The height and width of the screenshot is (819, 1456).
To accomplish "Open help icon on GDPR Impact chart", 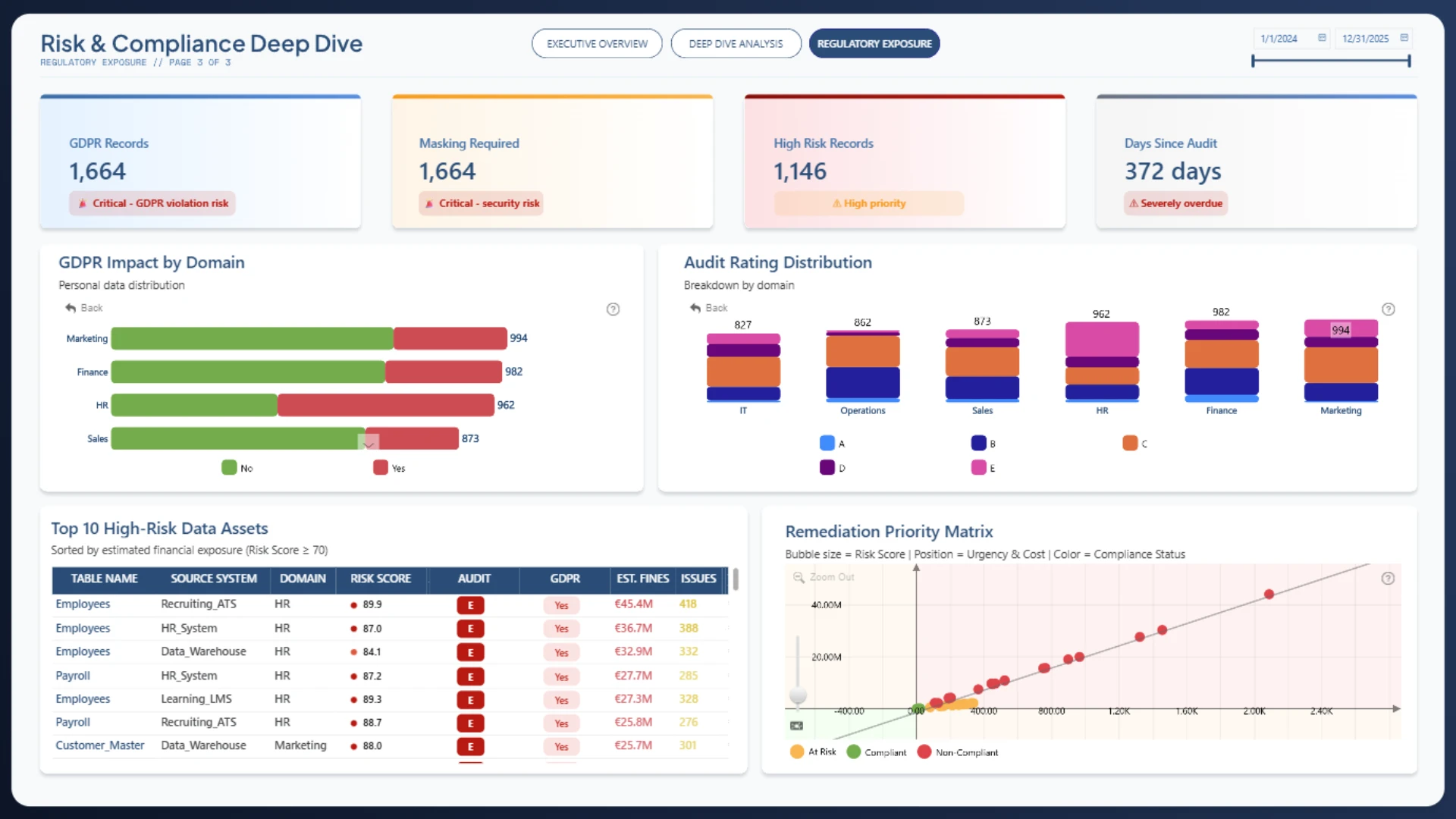I will (613, 309).
